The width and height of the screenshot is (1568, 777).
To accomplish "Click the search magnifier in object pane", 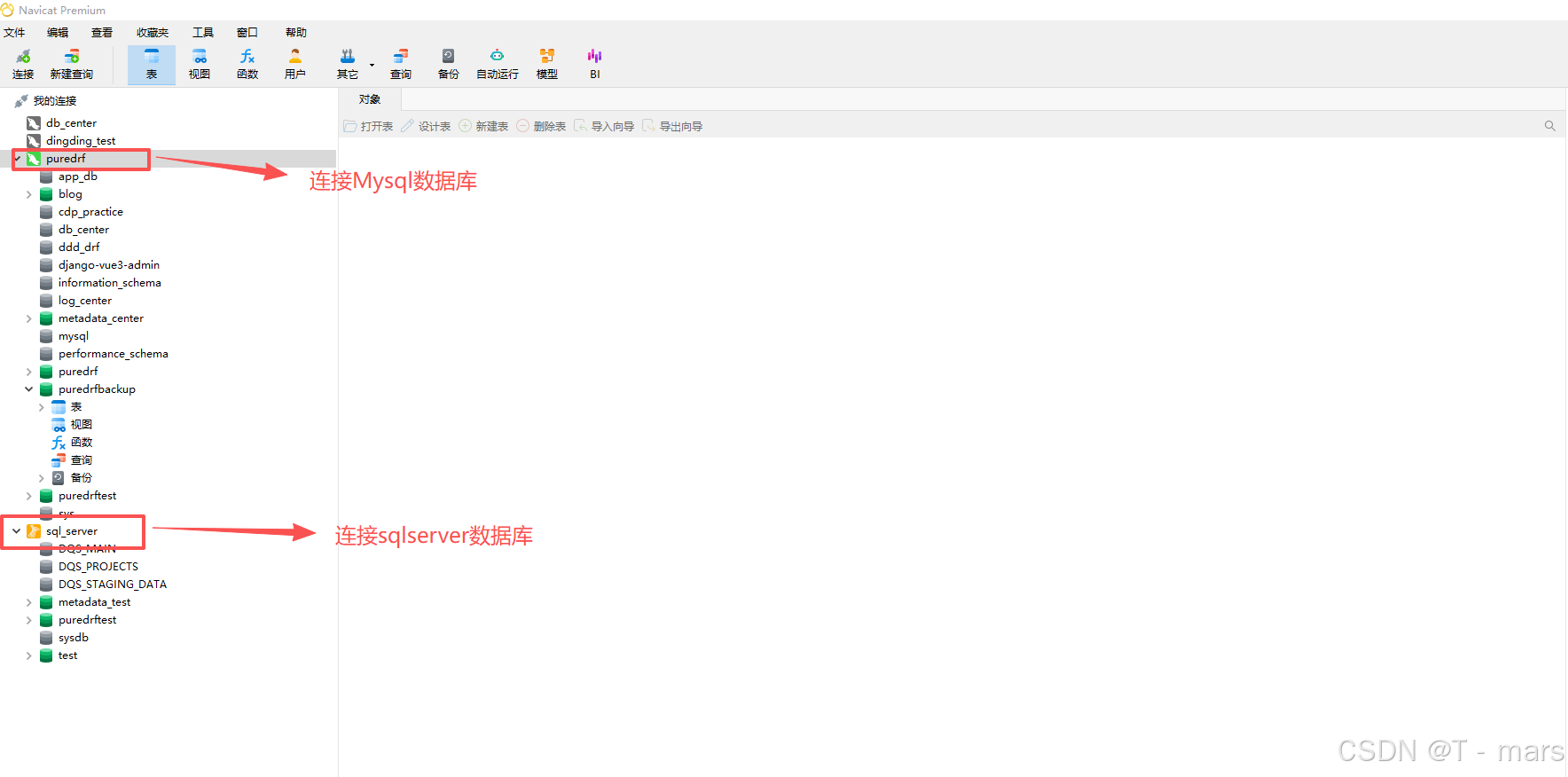I will (x=1550, y=126).
